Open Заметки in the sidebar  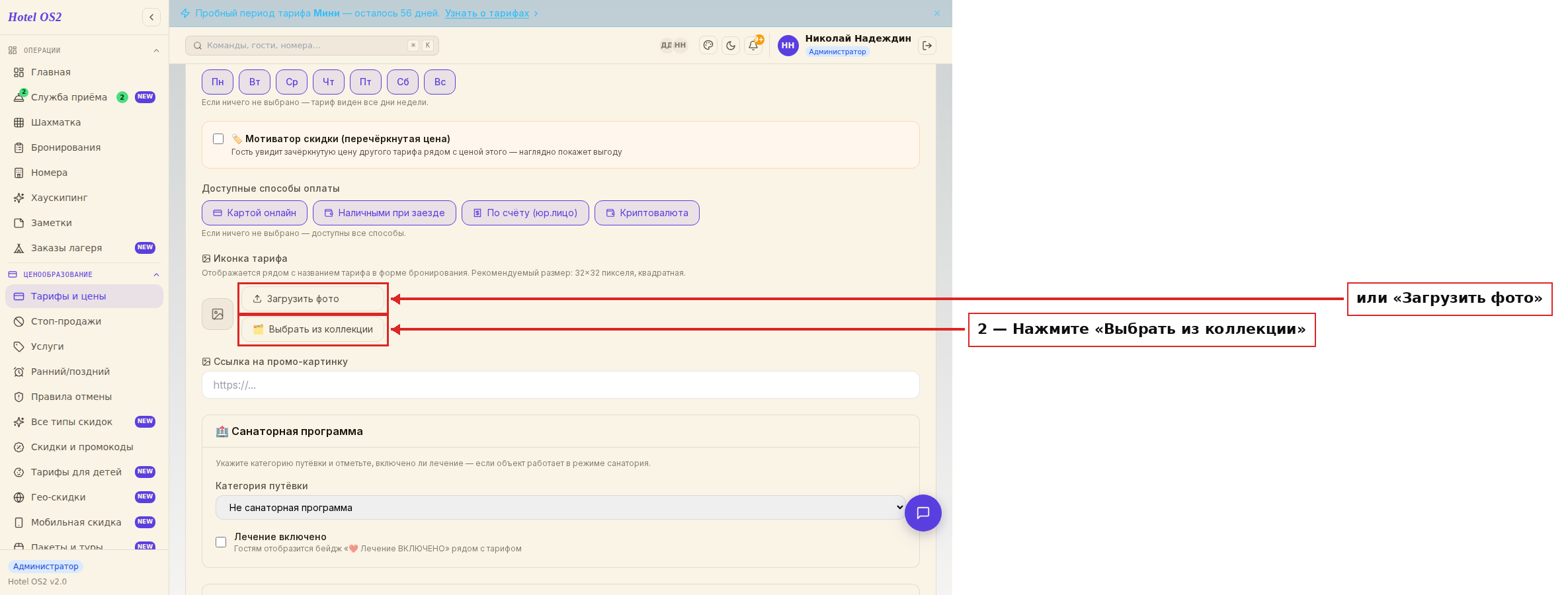(84, 223)
